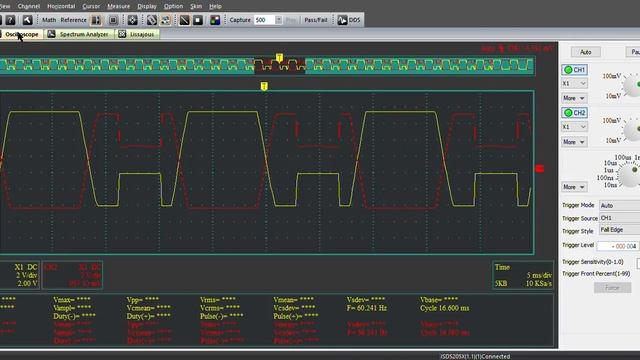This screenshot has width=640, height=360.
Task: Click the red trigger level marker at right edge
Action: (540, 168)
